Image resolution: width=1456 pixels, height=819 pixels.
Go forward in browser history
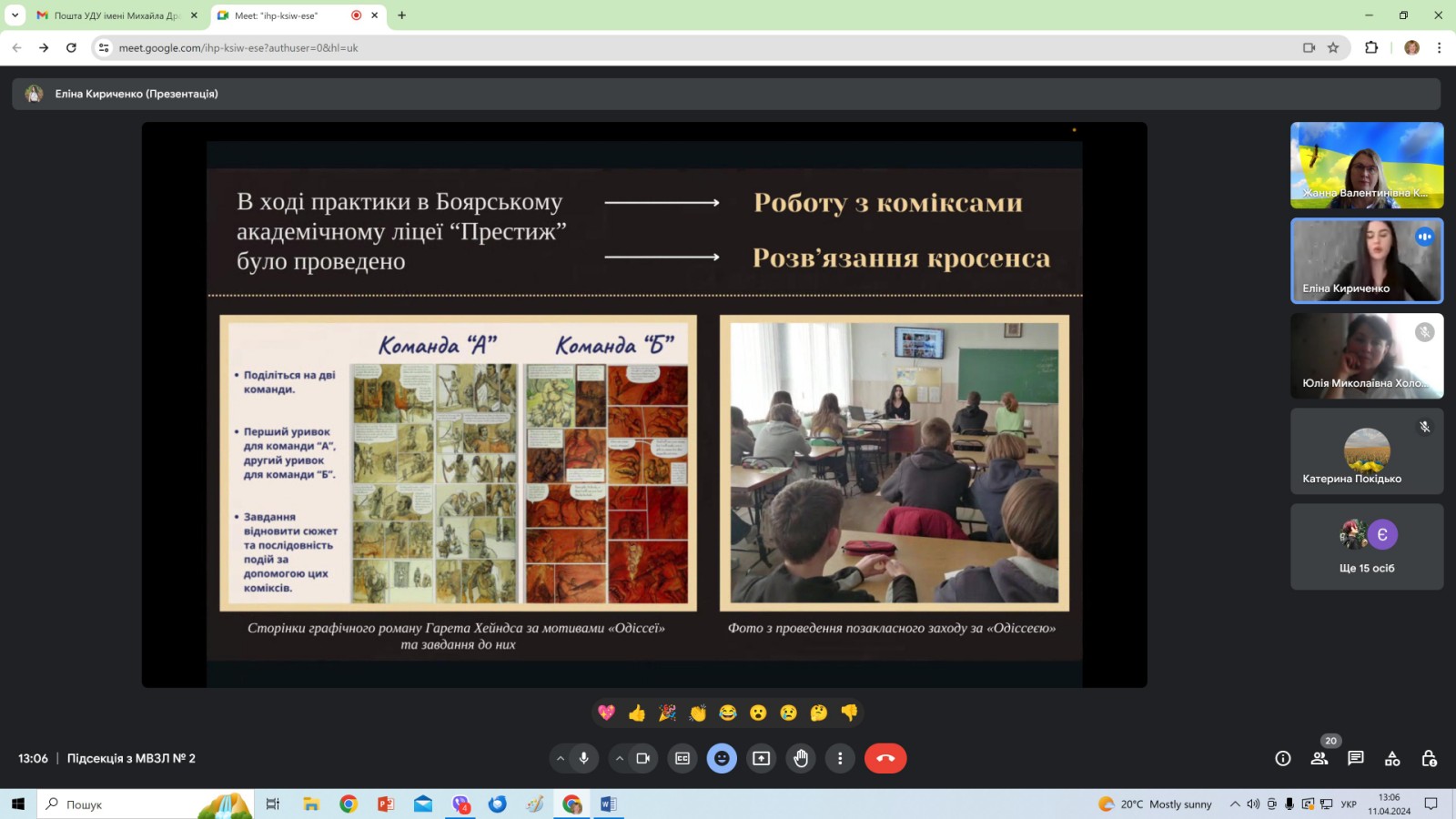[x=44, y=47]
